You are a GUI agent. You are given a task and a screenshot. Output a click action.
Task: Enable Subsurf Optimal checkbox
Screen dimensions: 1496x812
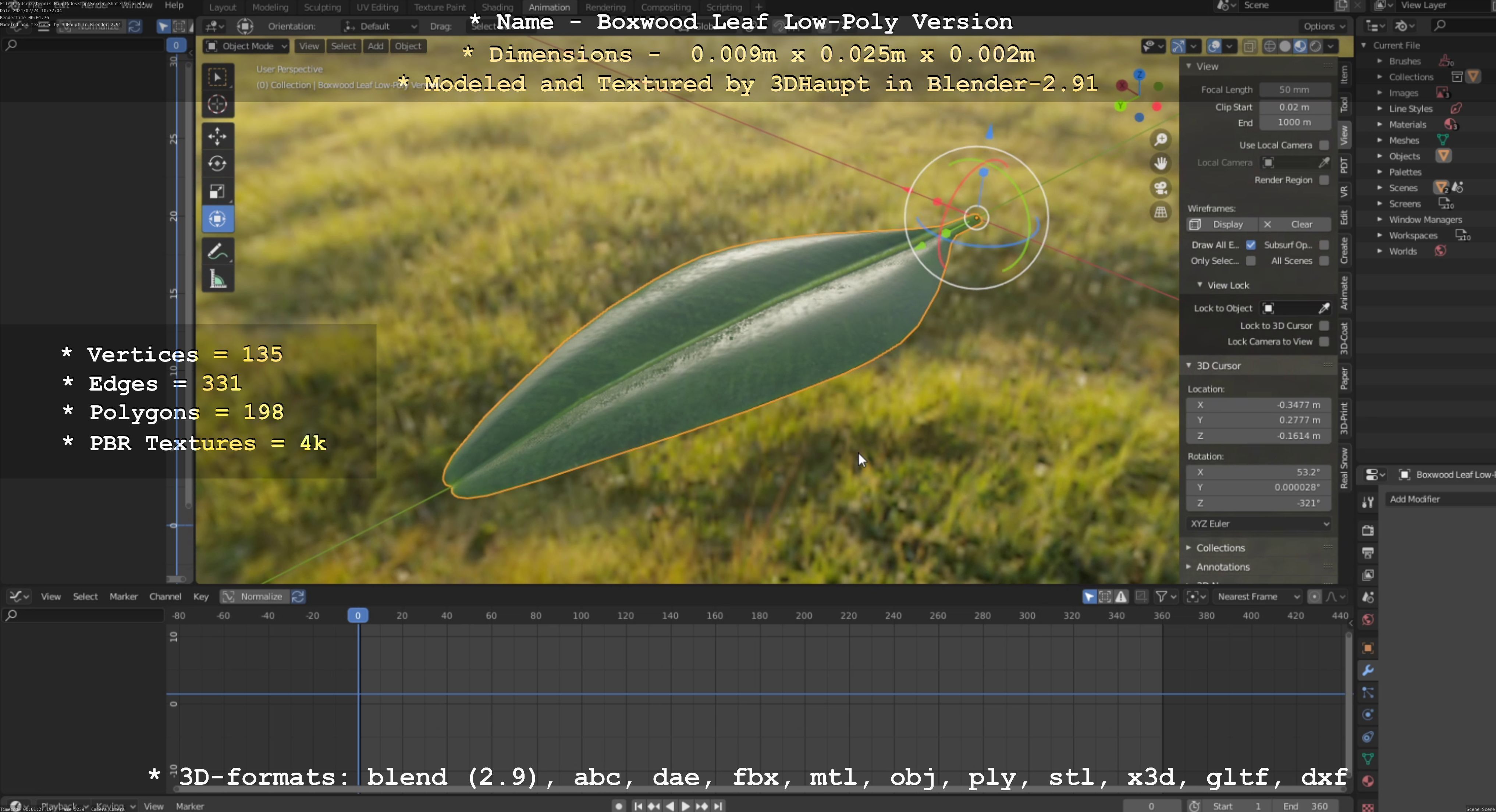click(x=1324, y=245)
